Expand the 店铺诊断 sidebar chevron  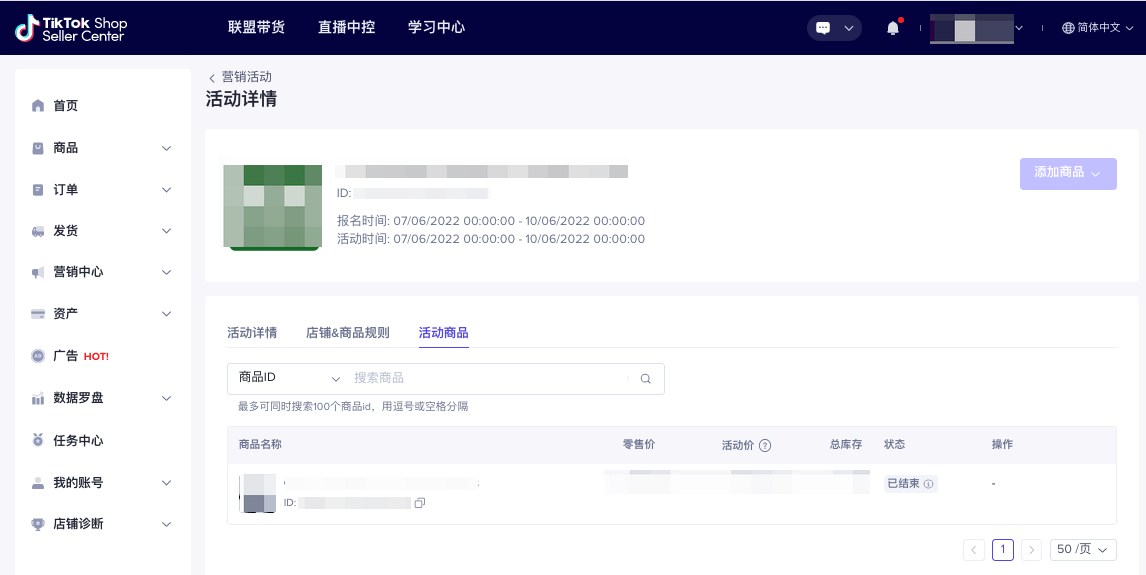click(x=167, y=524)
